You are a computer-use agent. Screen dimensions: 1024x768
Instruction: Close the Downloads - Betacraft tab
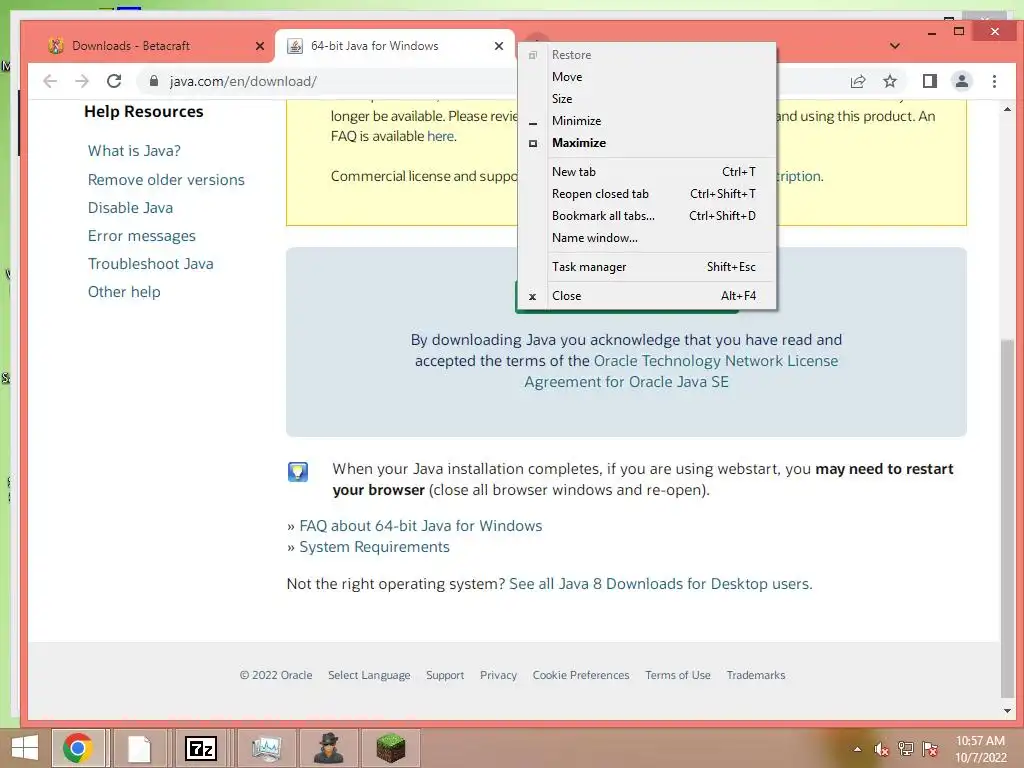[260, 46]
